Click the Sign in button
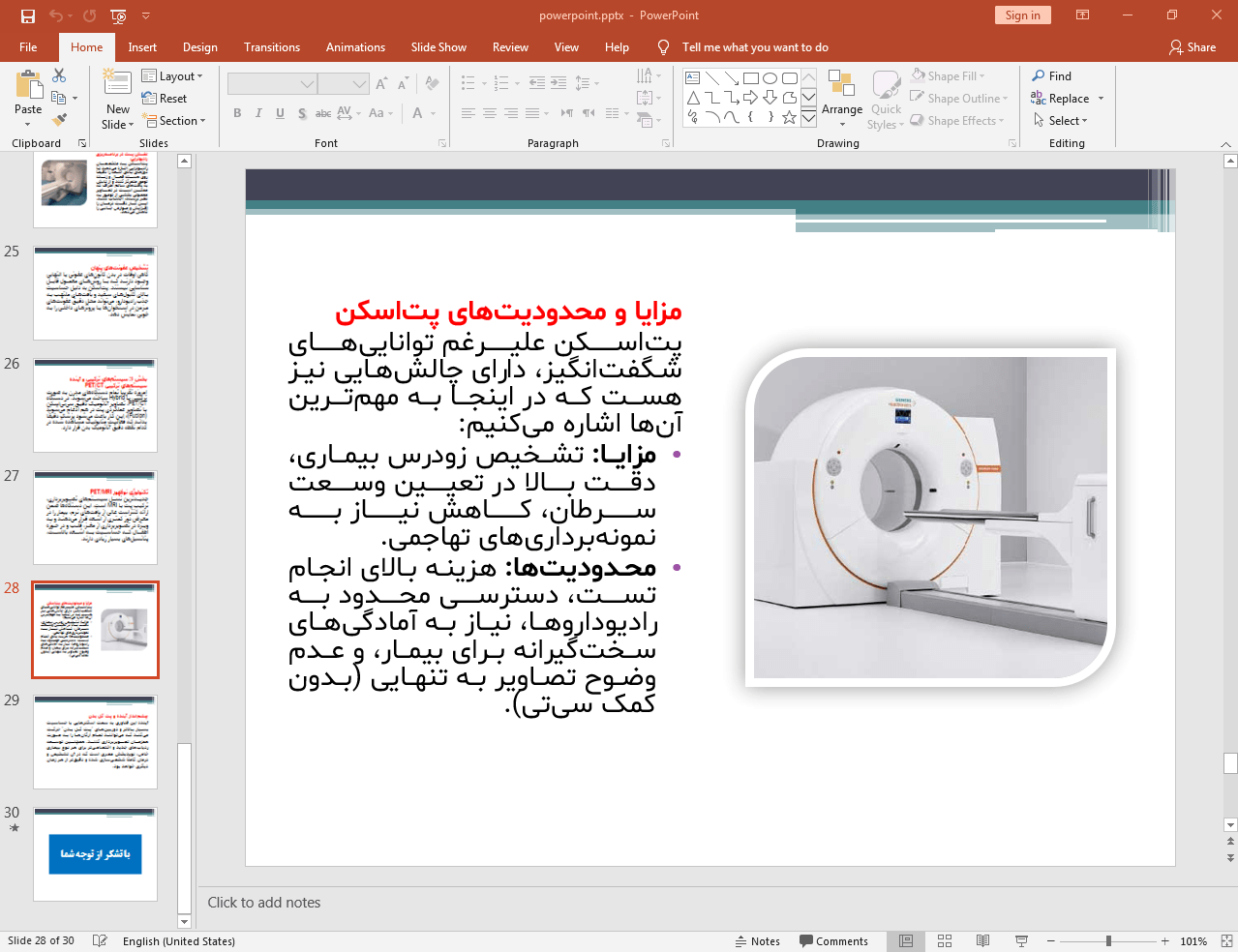Image resolution: width=1238 pixels, height=952 pixels. 1022,15
